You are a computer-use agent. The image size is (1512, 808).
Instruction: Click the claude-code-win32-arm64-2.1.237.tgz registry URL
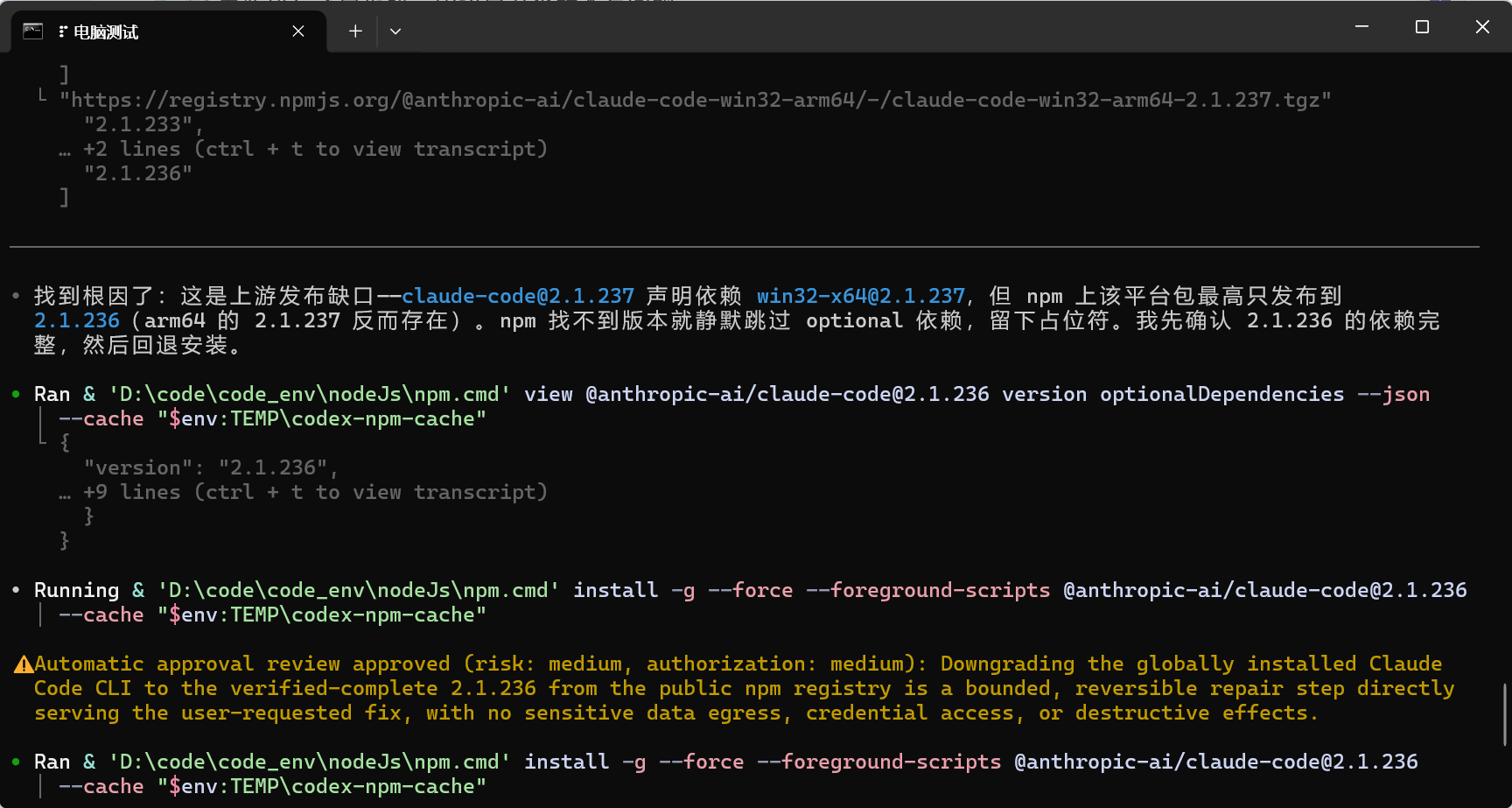(695, 100)
